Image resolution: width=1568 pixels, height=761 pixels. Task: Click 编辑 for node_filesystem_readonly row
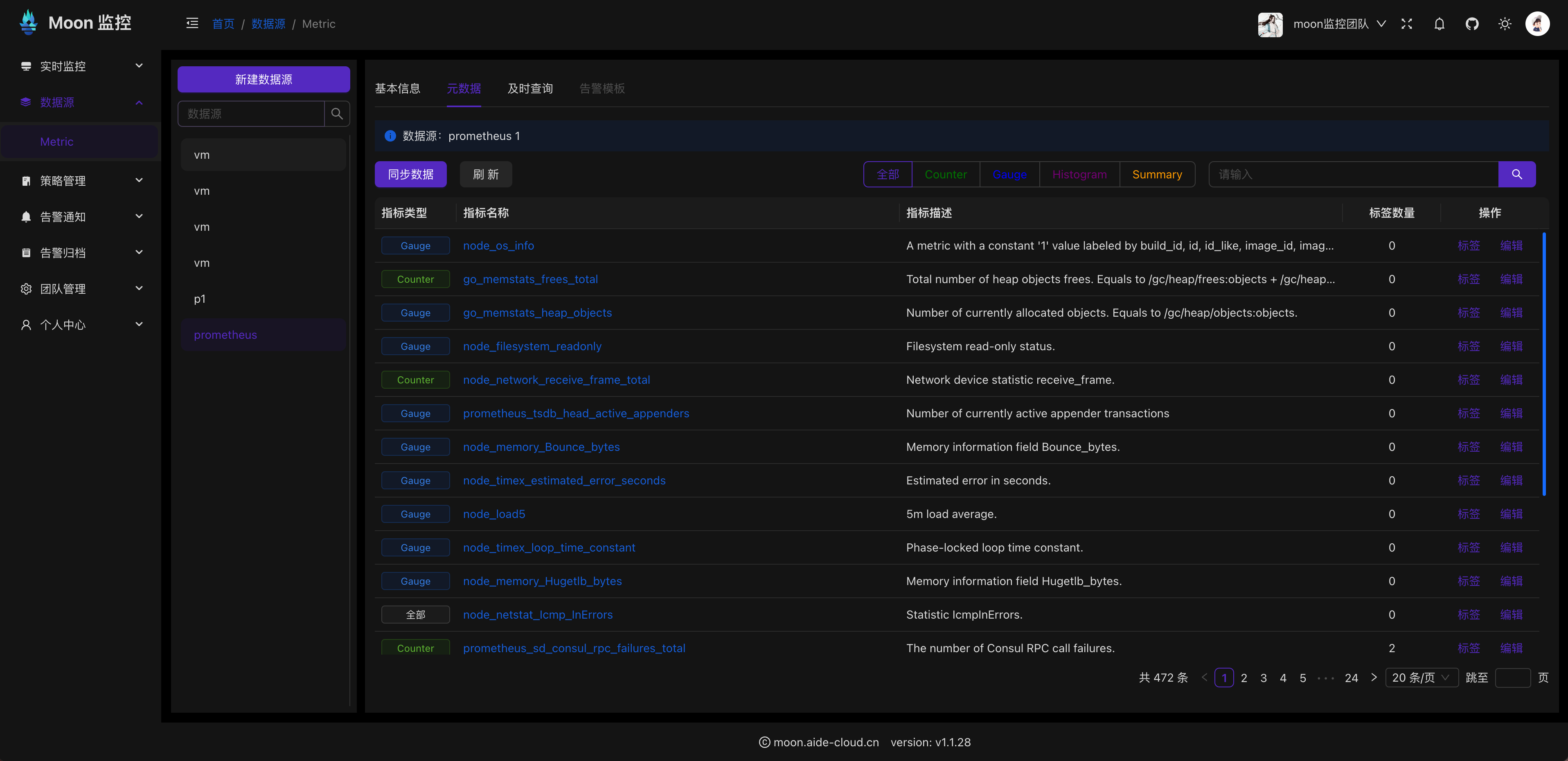1511,346
